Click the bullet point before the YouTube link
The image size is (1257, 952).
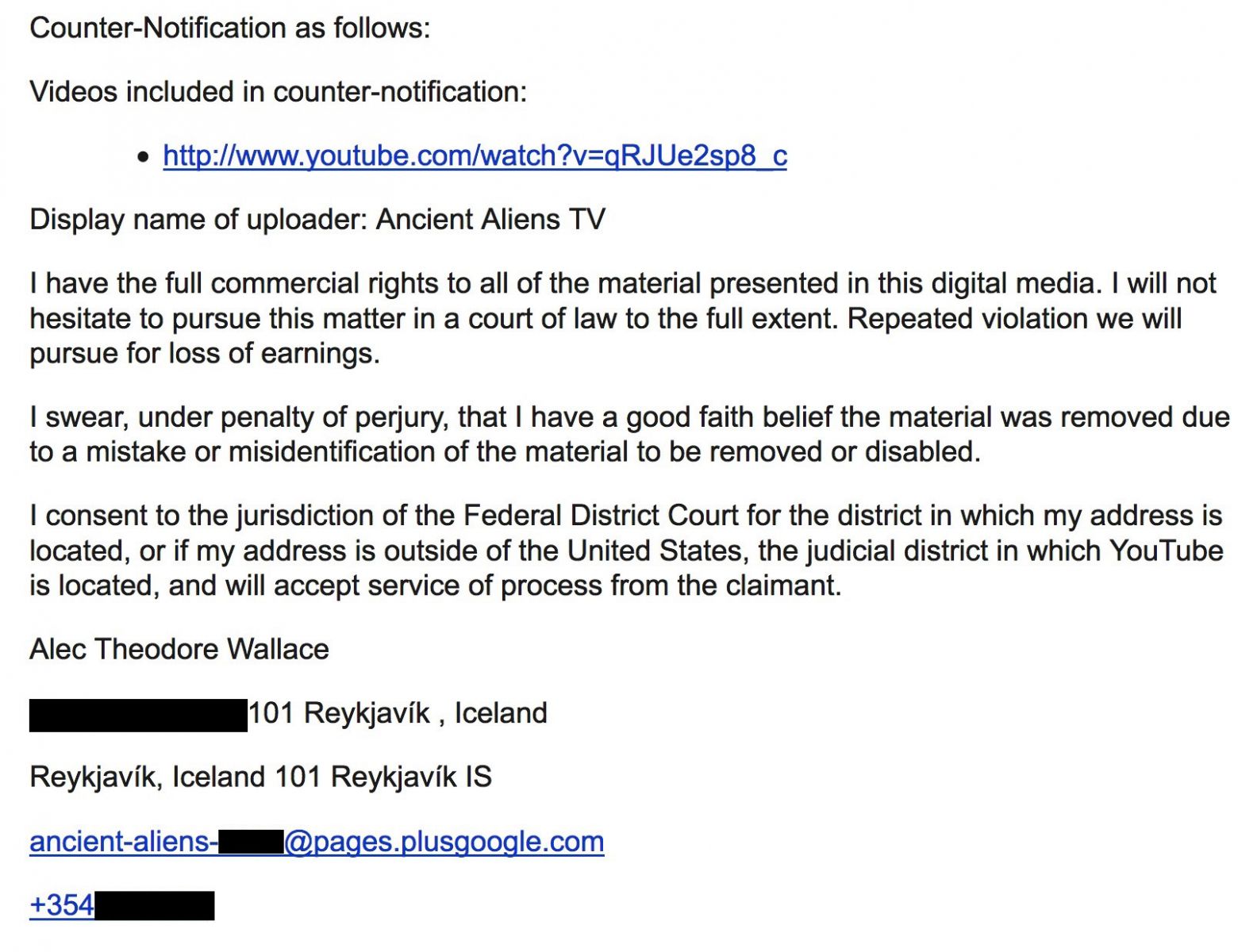tap(143, 157)
